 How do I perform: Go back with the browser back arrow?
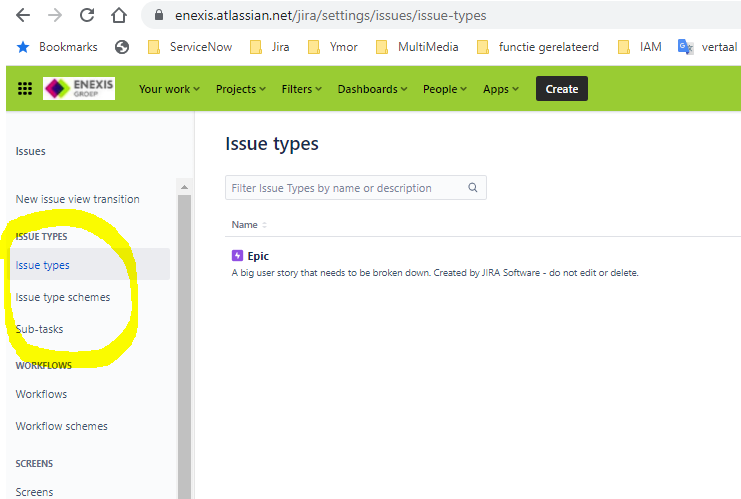[23, 15]
